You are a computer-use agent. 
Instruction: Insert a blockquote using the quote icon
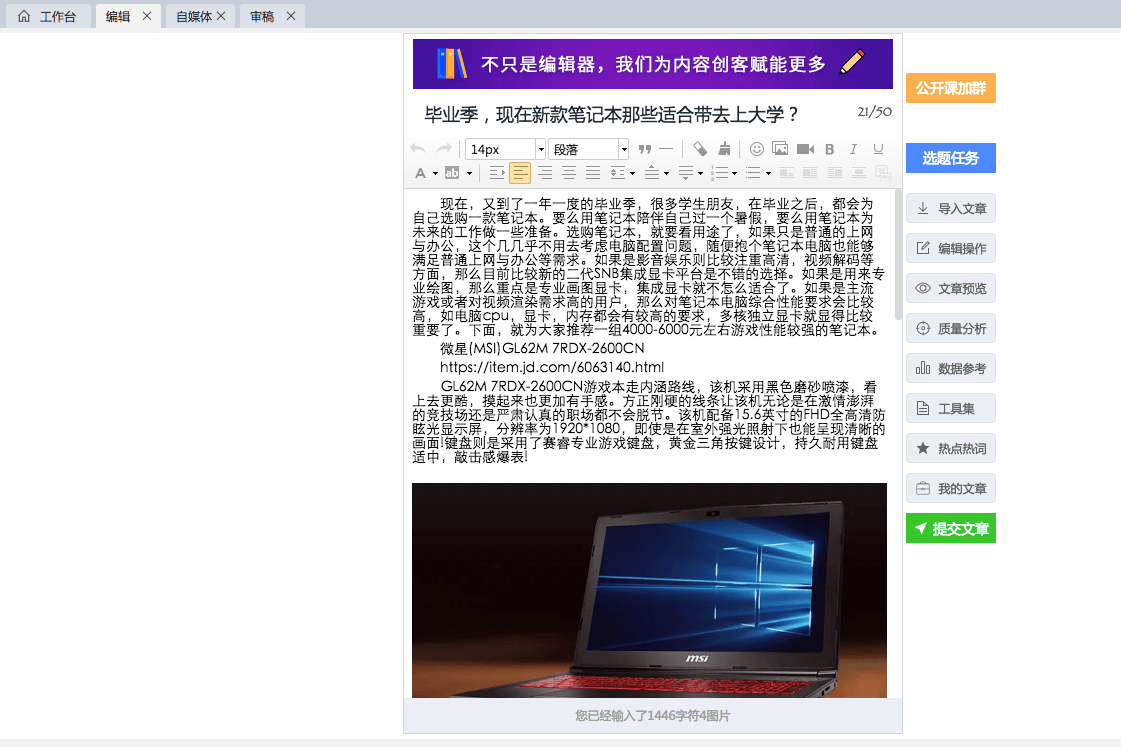click(x=645, y=149)
